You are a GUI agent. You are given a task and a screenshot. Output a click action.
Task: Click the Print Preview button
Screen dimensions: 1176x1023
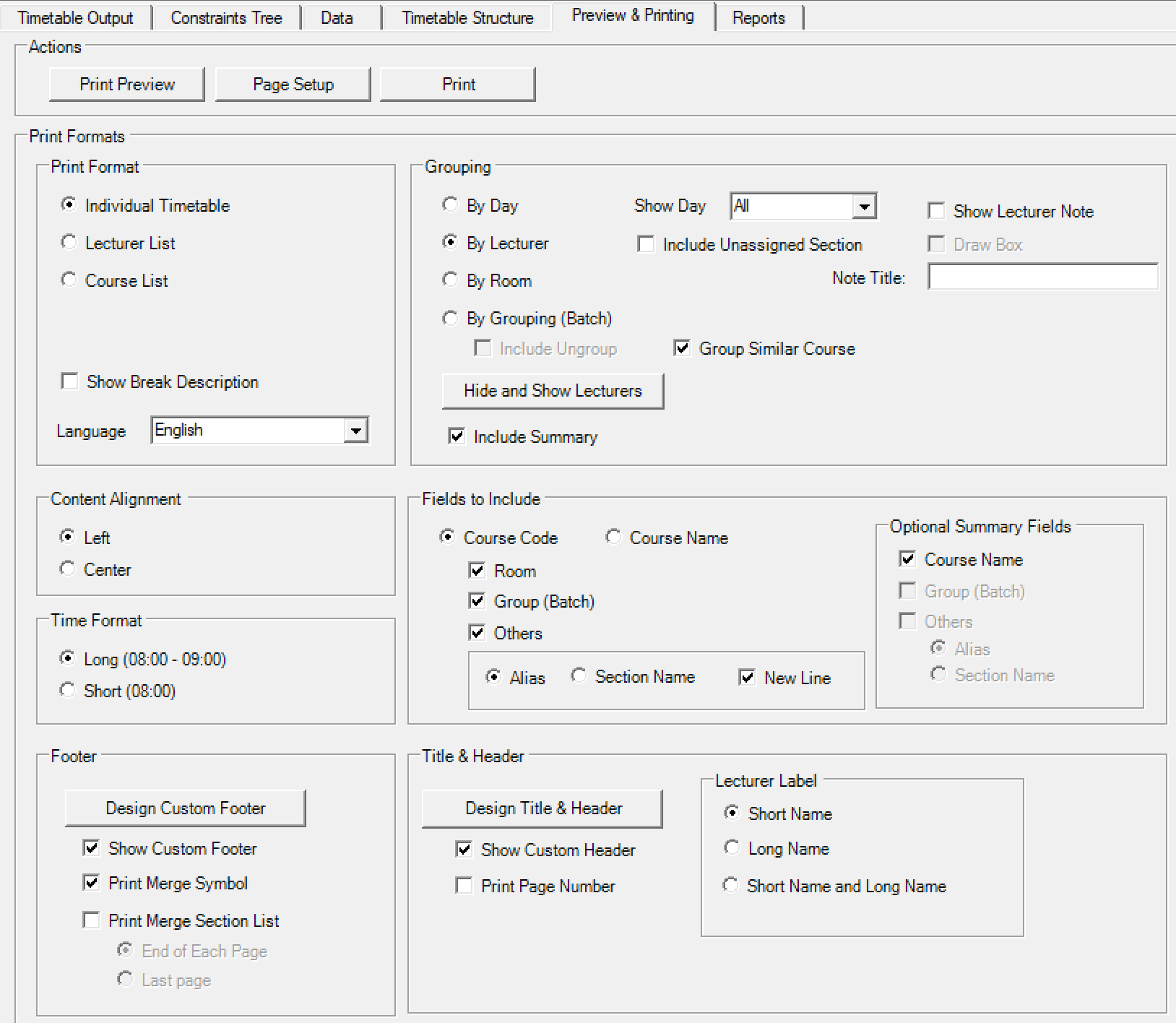(127, 85)
